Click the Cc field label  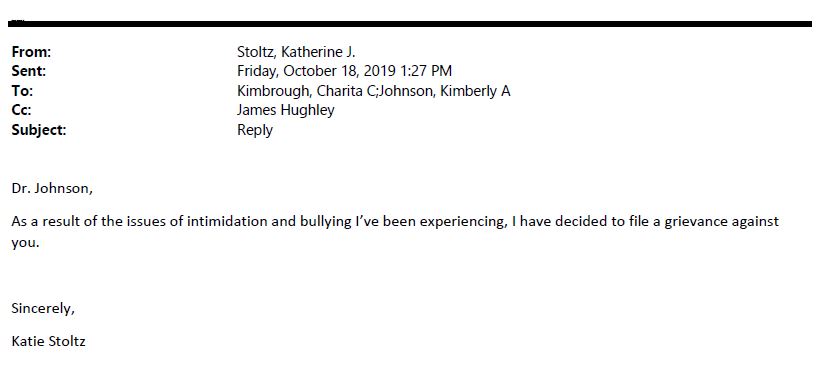(x=21, y=111)
